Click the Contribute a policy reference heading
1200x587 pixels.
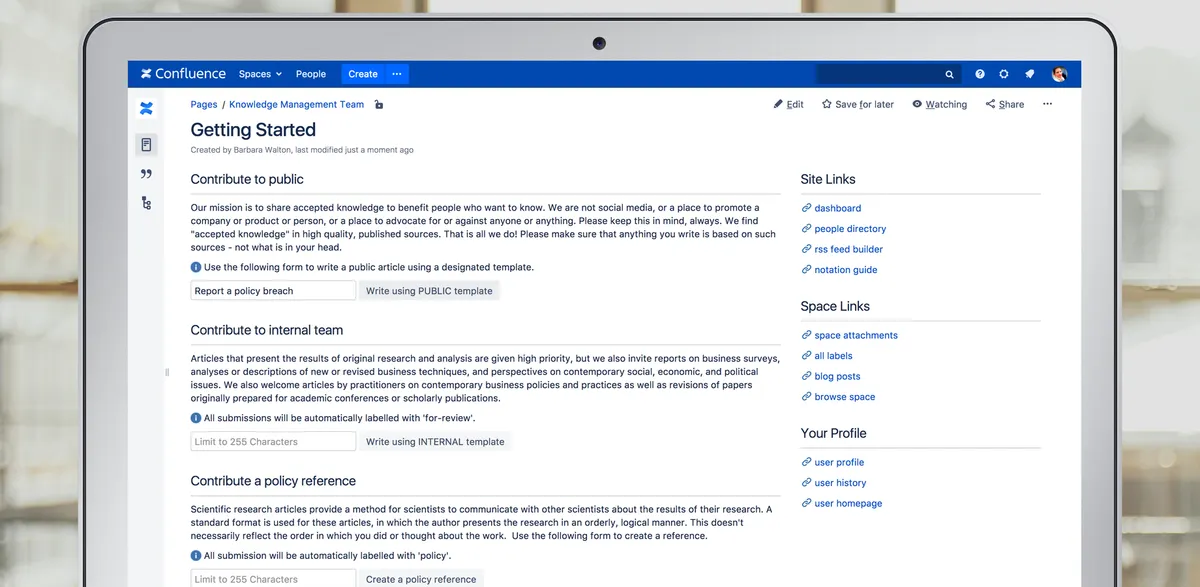click(x=273, y=481)
